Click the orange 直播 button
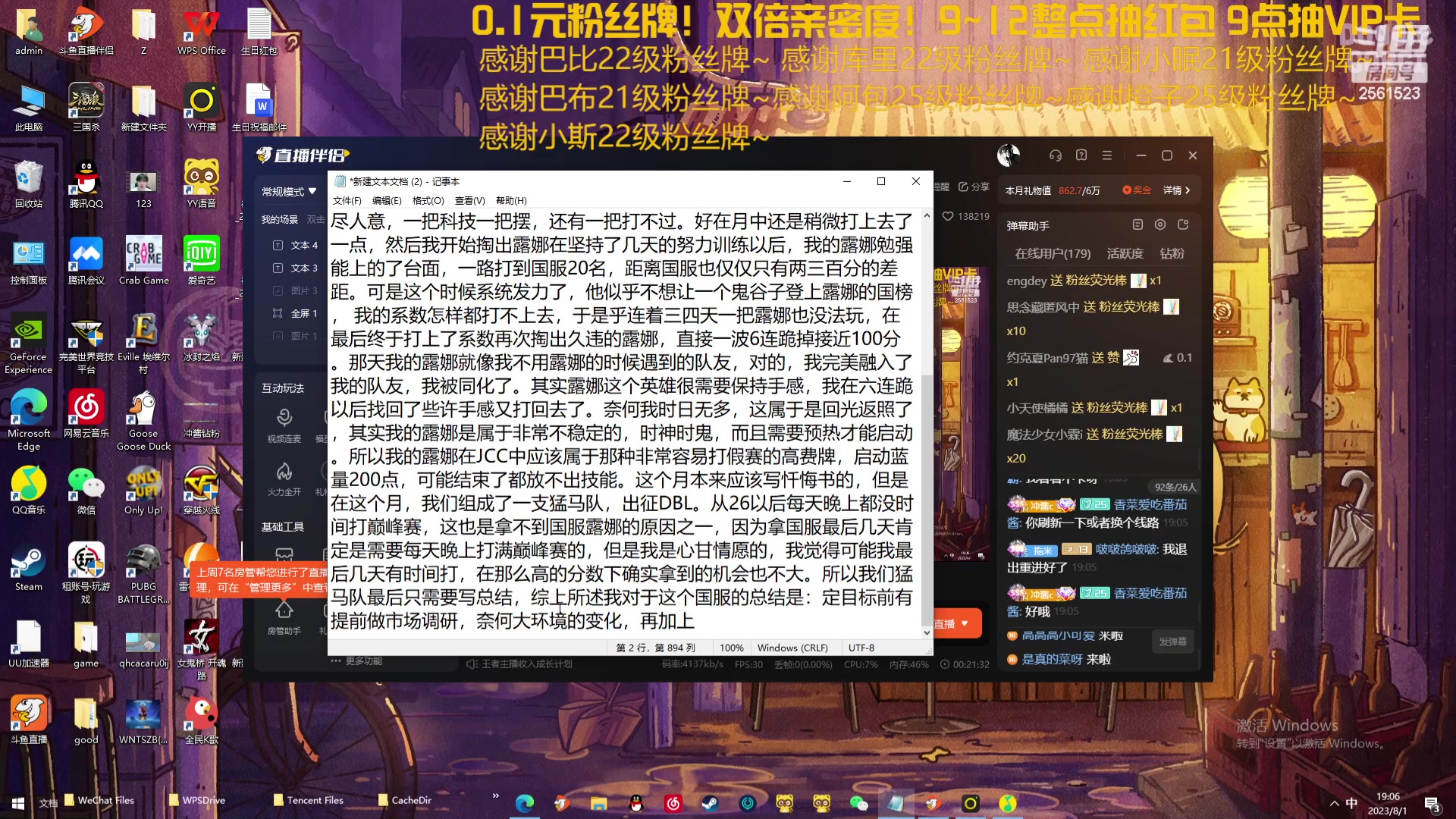1456x819 pixels. 954,623
